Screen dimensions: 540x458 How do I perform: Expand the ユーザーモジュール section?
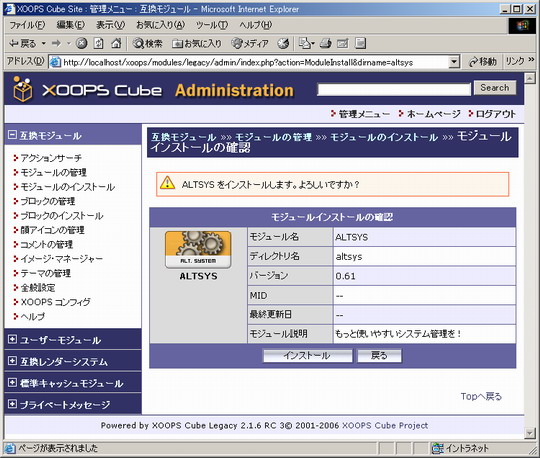tap(12, 340)
